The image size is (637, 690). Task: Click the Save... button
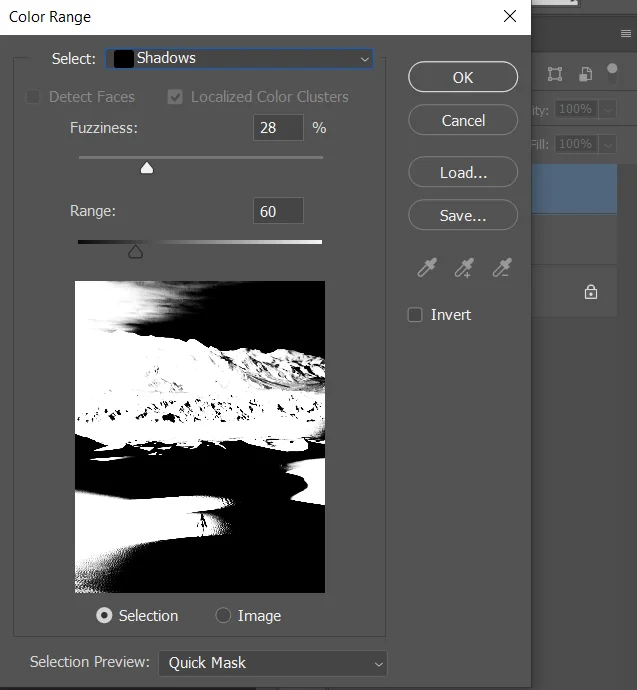[x=463, y=215]
